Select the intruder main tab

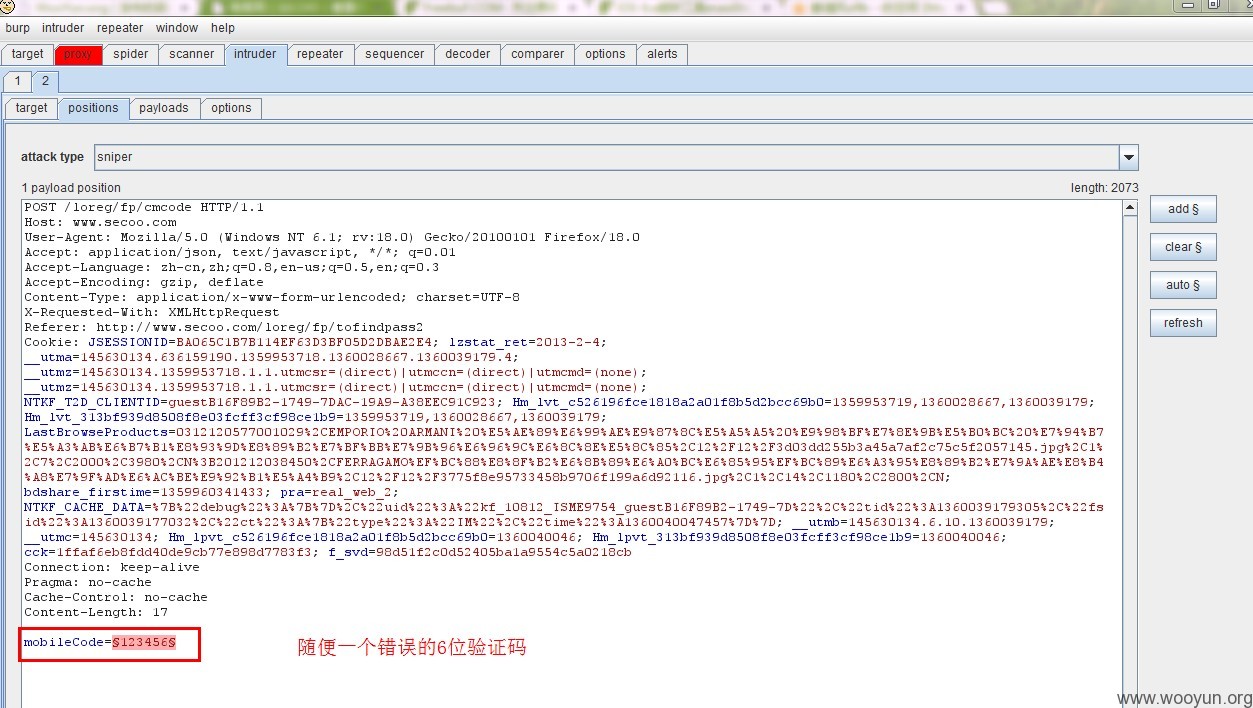255,54
